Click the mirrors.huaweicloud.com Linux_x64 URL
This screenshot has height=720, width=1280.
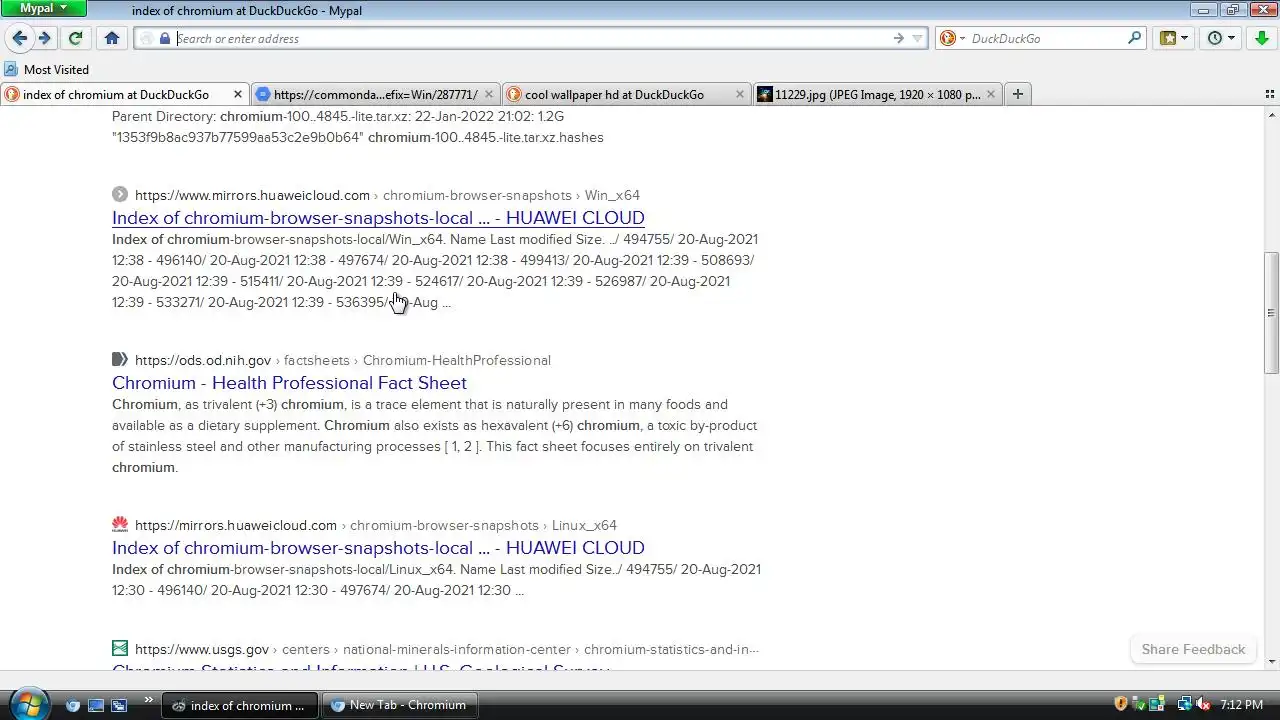click(x=376, y=525)
